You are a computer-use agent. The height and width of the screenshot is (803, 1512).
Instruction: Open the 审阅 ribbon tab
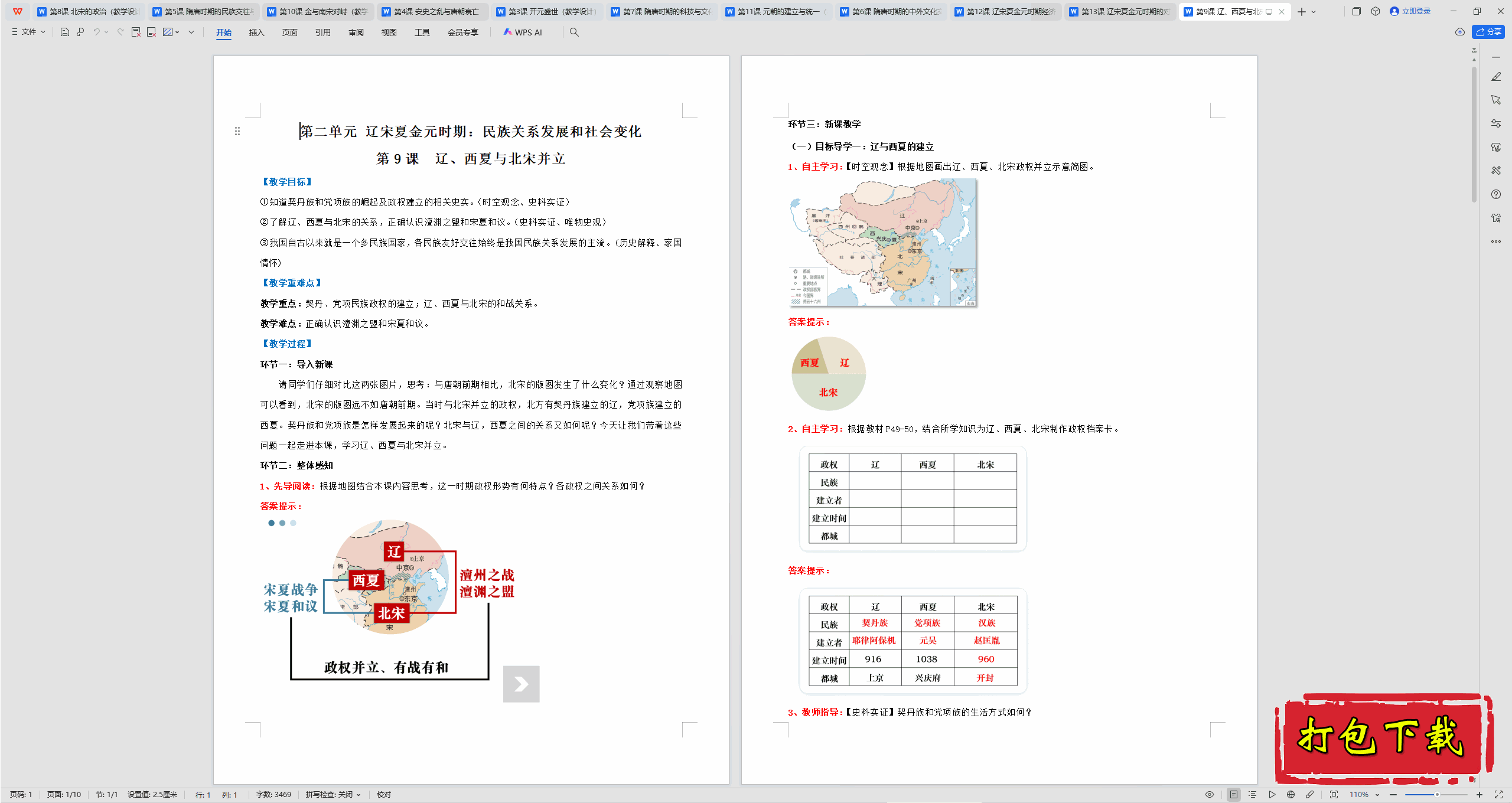[356, 32]
